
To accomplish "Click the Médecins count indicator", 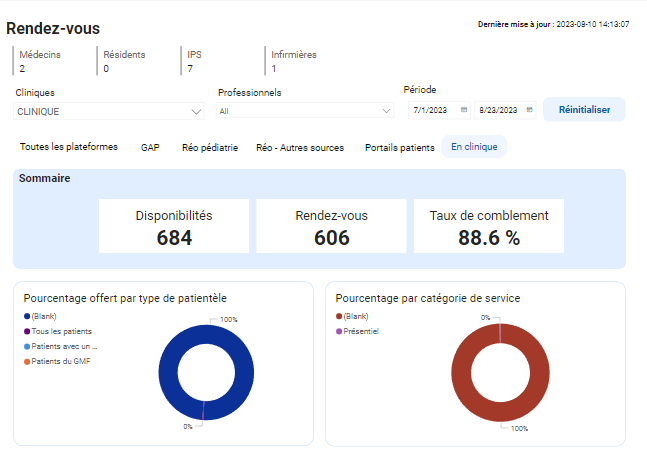I will point(37,61).
